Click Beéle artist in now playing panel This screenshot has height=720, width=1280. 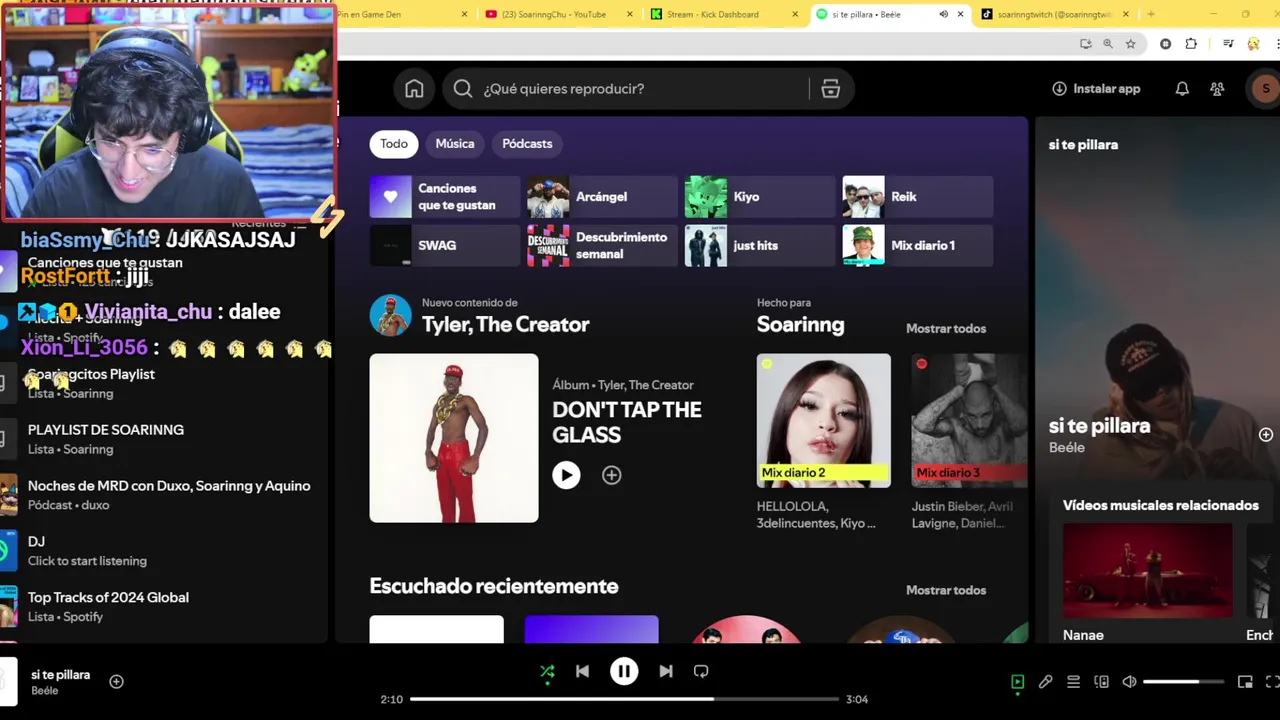pos(1066,448)
